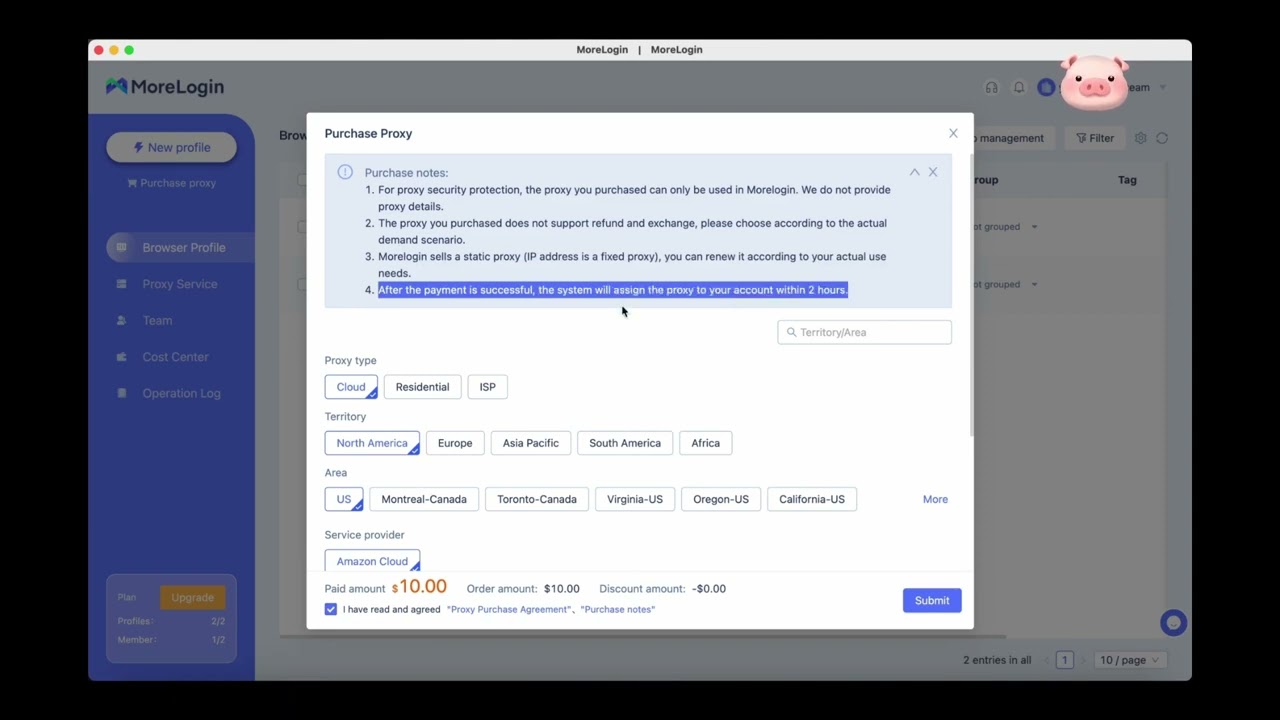
Task: Select Residential proxy type
Action: [422, 387]
